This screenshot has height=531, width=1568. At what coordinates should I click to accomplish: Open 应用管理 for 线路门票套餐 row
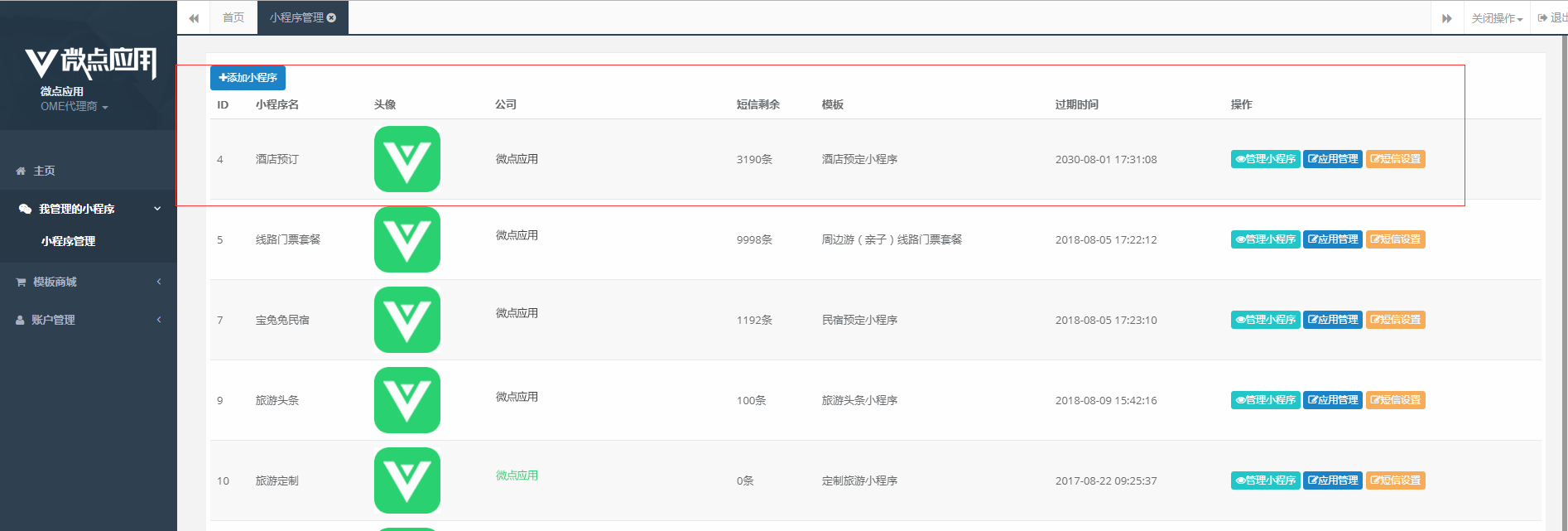click(x=1332, y=239)
